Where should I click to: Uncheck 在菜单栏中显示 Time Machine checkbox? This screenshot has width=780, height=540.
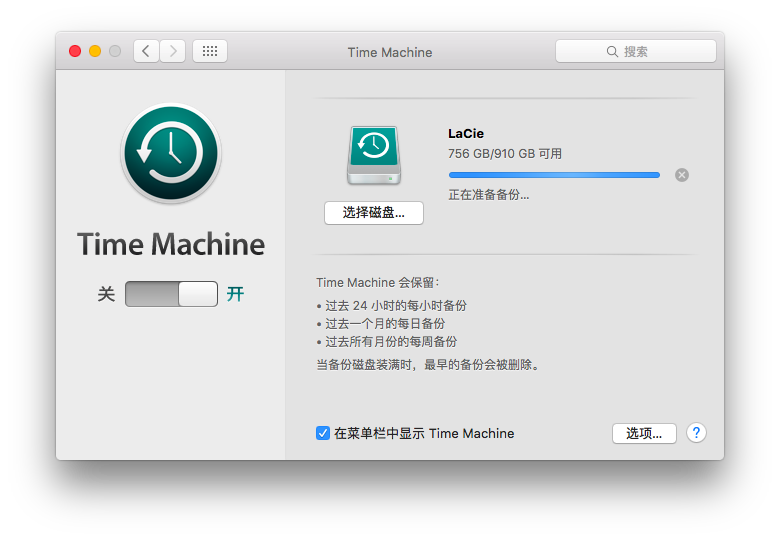[x=323, y=433]
